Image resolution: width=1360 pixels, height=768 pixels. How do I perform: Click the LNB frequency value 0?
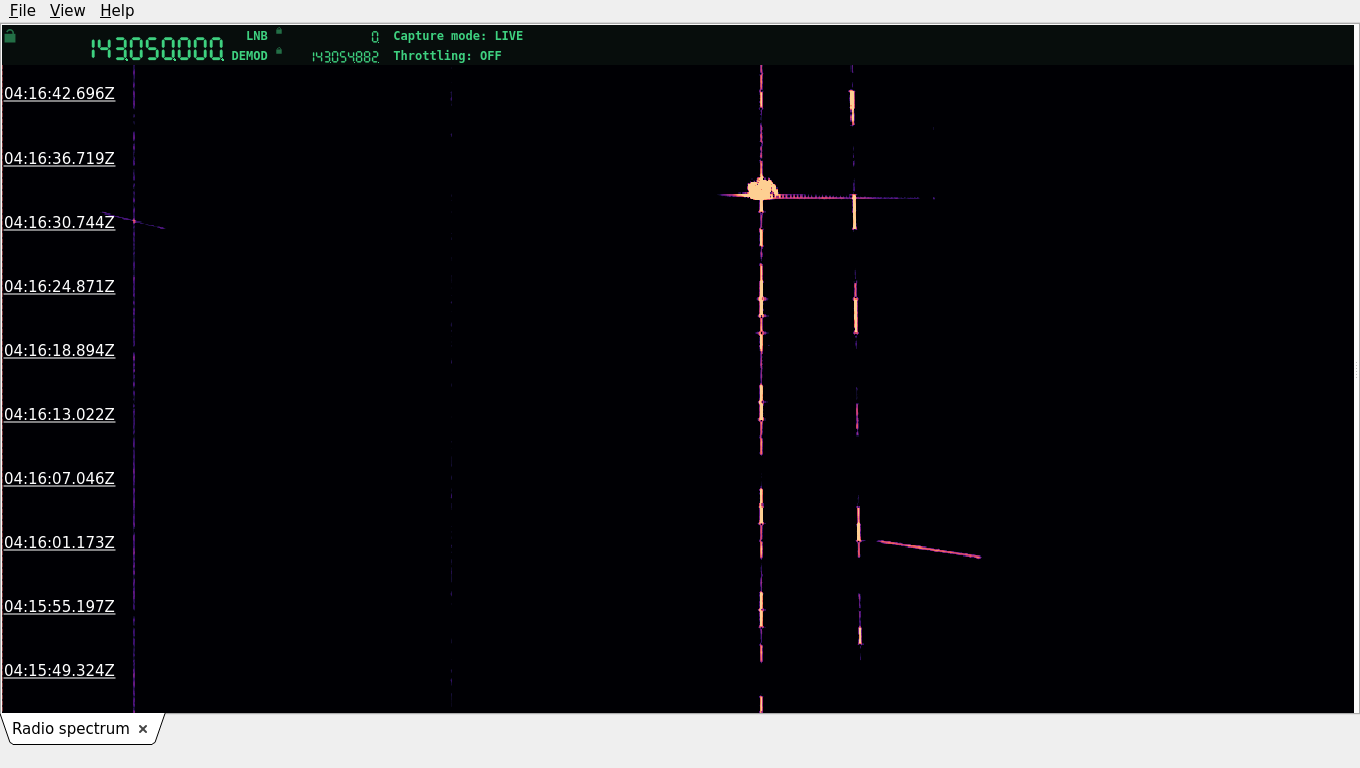(x=375, y=36)
